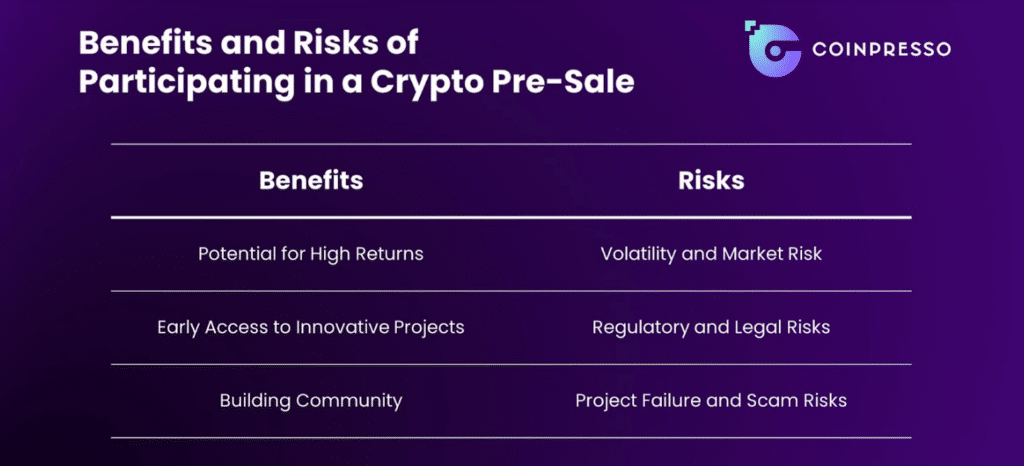Choose 'Early Access to Innovative Projects' entry

tap(311, 327)
